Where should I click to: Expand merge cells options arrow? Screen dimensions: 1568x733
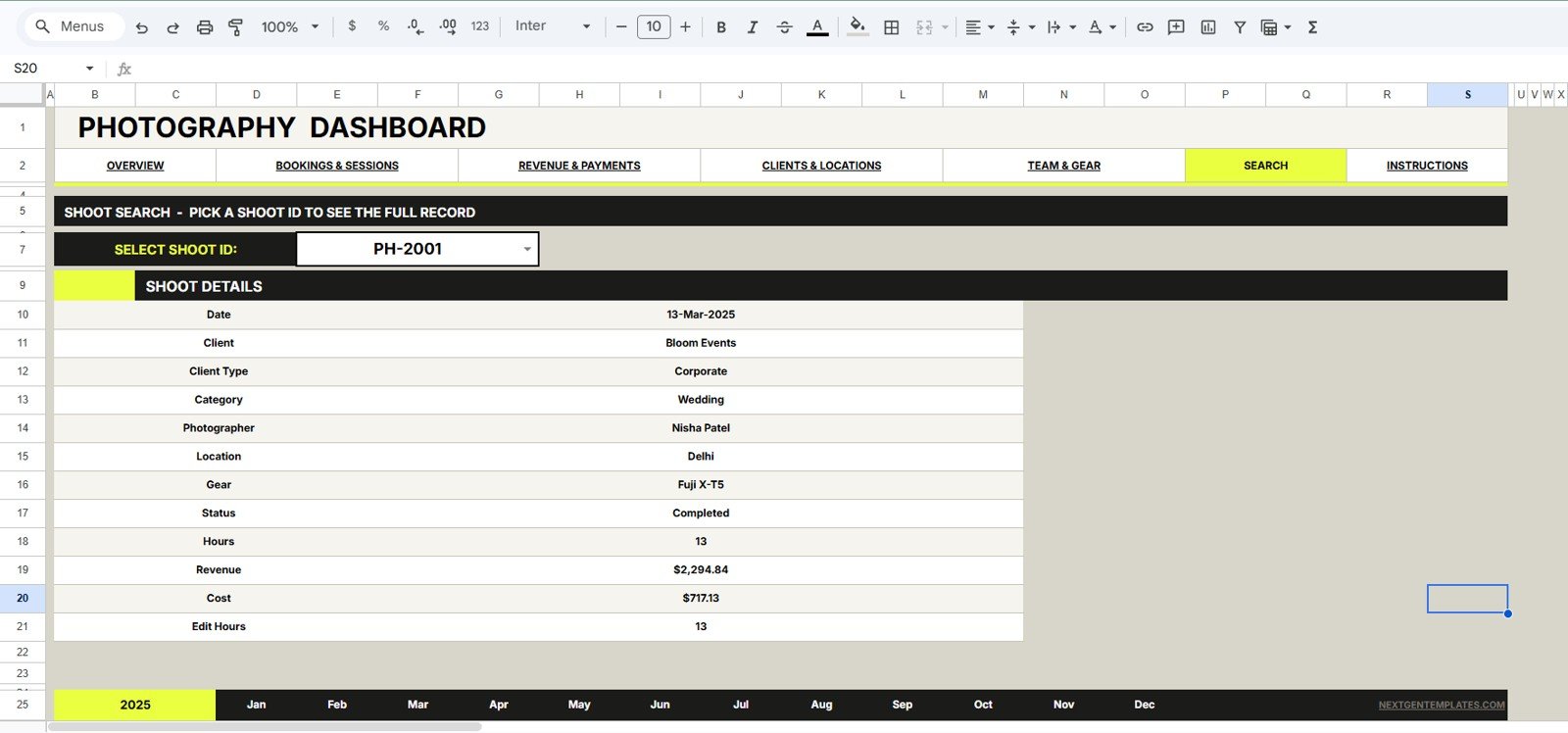[945, 27]
